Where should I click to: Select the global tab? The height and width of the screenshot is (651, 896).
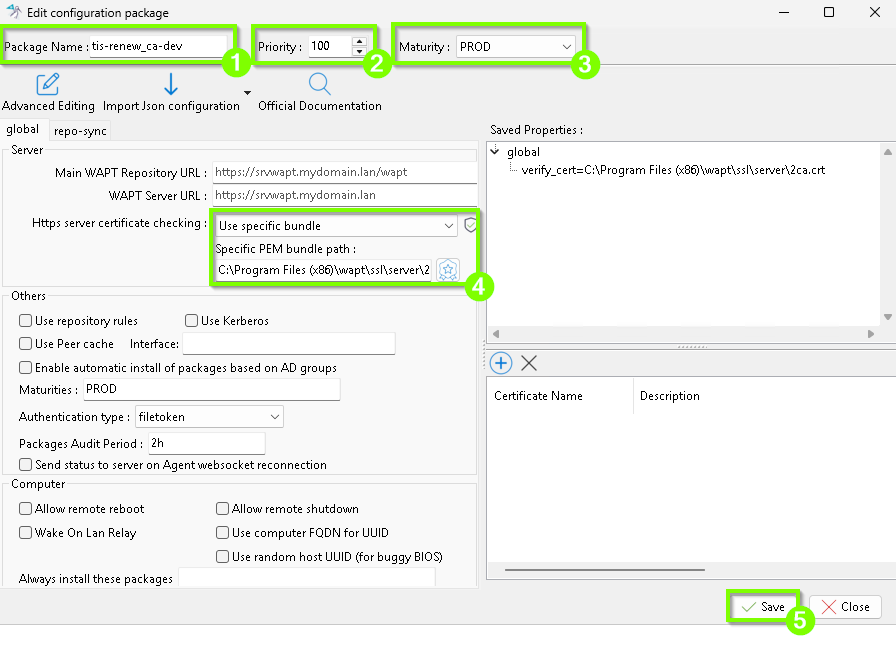point(23,129)
